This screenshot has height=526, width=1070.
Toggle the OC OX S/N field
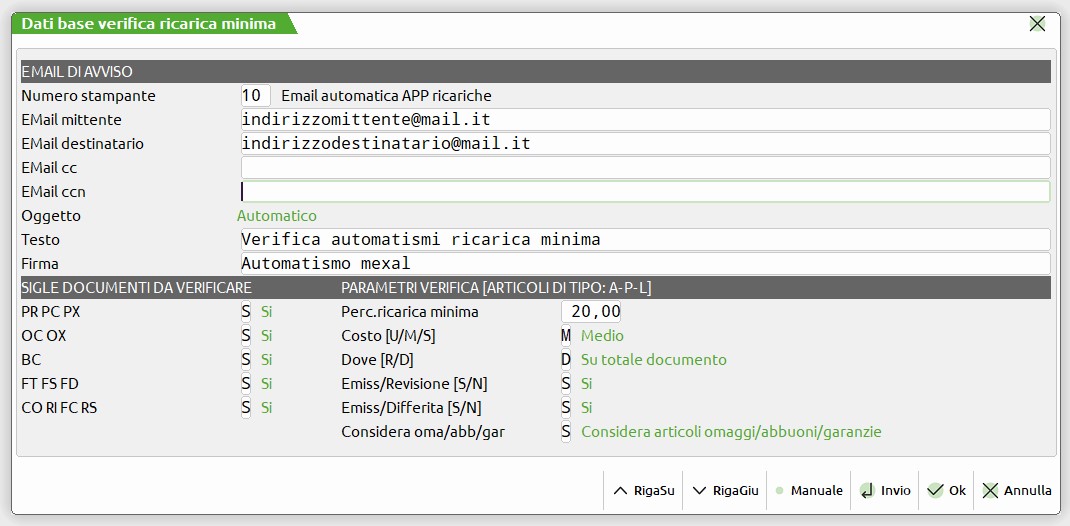[x=246, y=336]
